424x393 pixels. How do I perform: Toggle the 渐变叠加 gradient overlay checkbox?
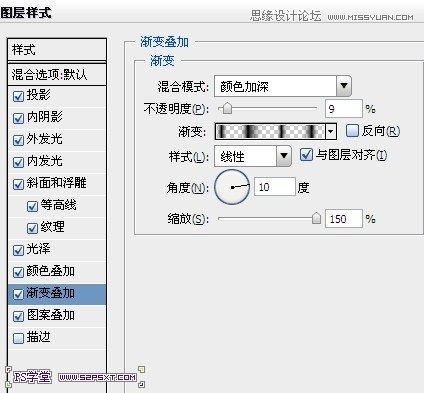coord(18,294)
